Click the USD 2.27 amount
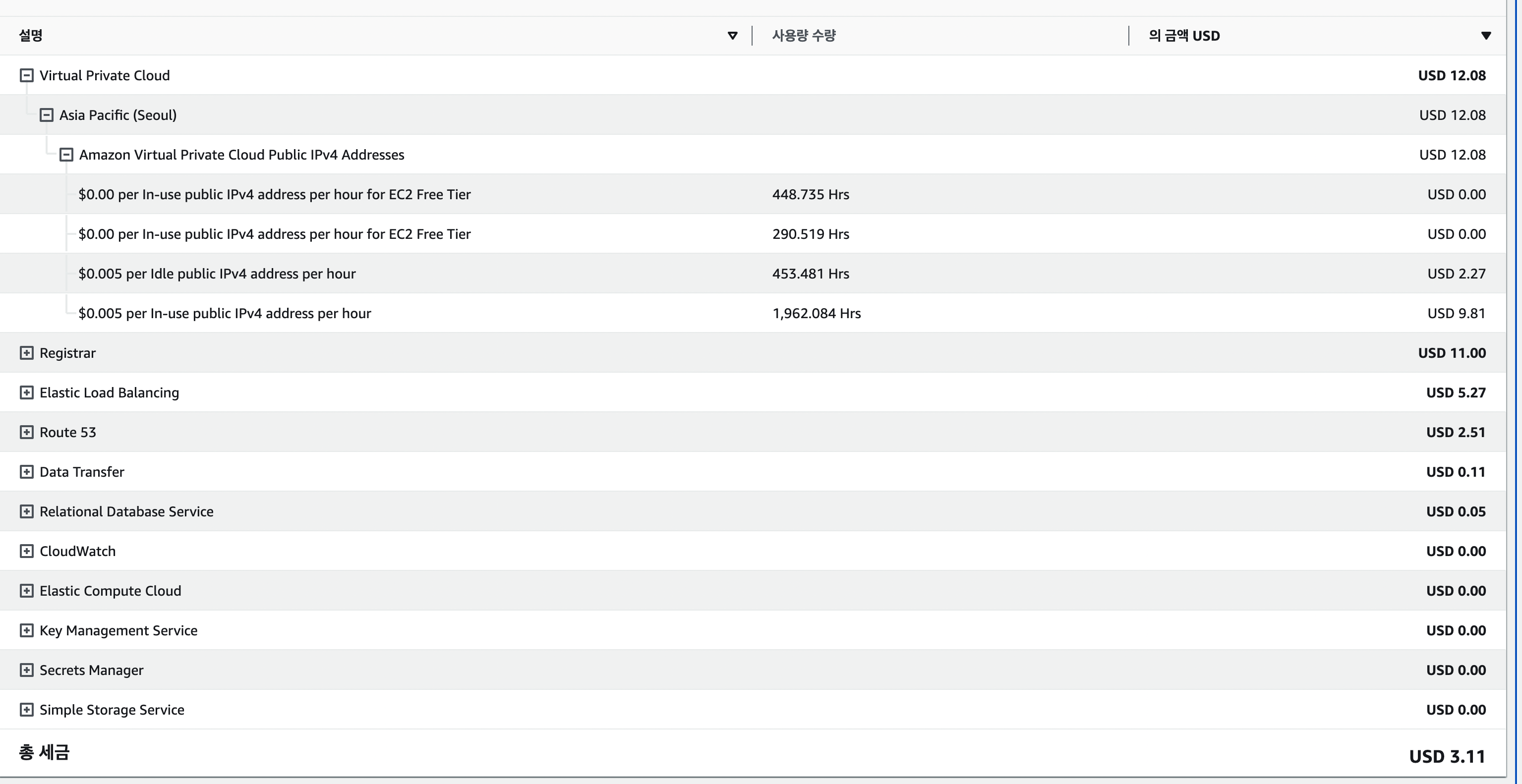1522x784 pixels. tap(1457, 274)
